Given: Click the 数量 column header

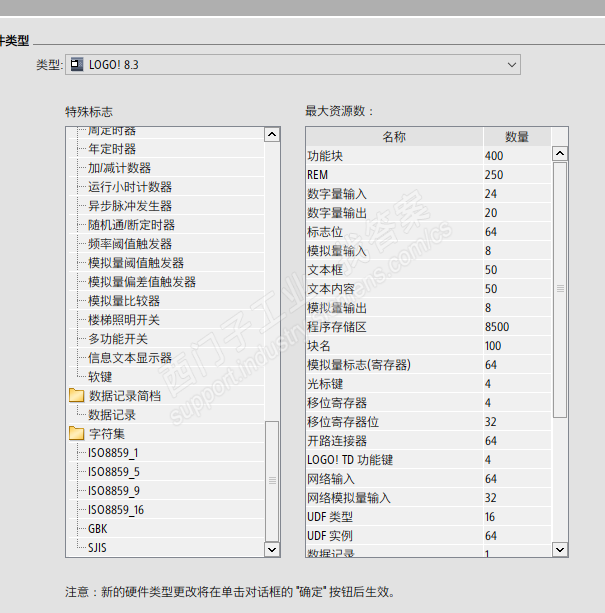Looking at the screenshot, I should click(517, 137).
